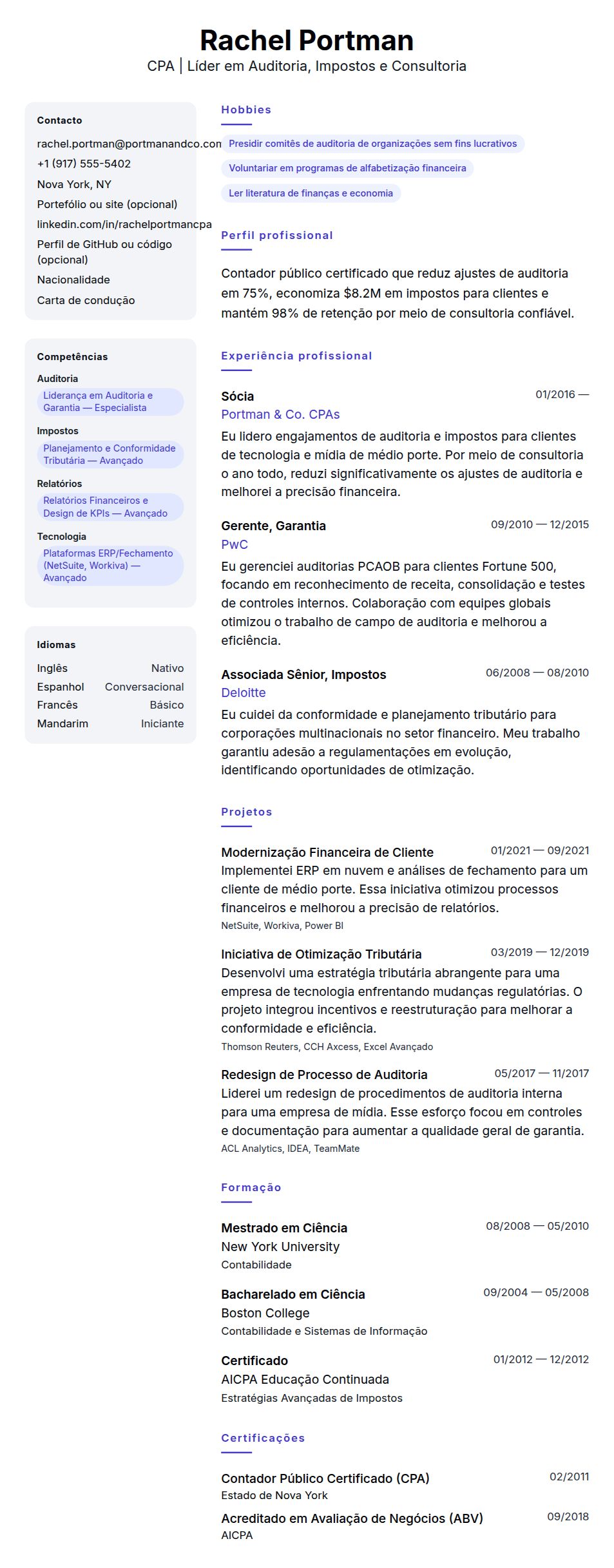Click the Contacto section heading
This screenshot has width=614, height=1568.
(59, 120)
